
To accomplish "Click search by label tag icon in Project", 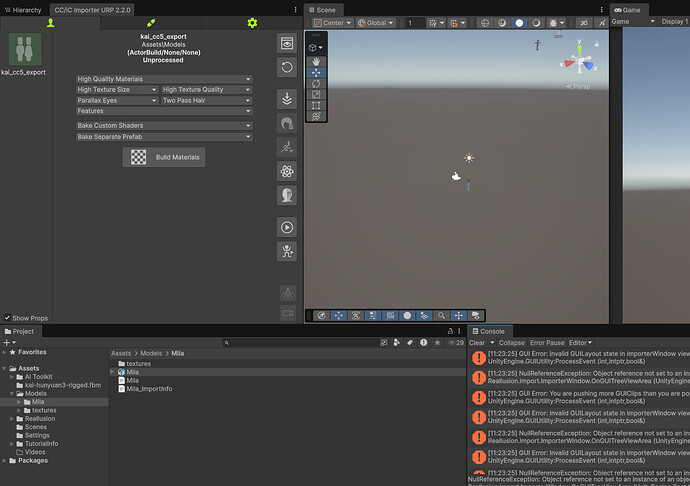I will (410, 342).
